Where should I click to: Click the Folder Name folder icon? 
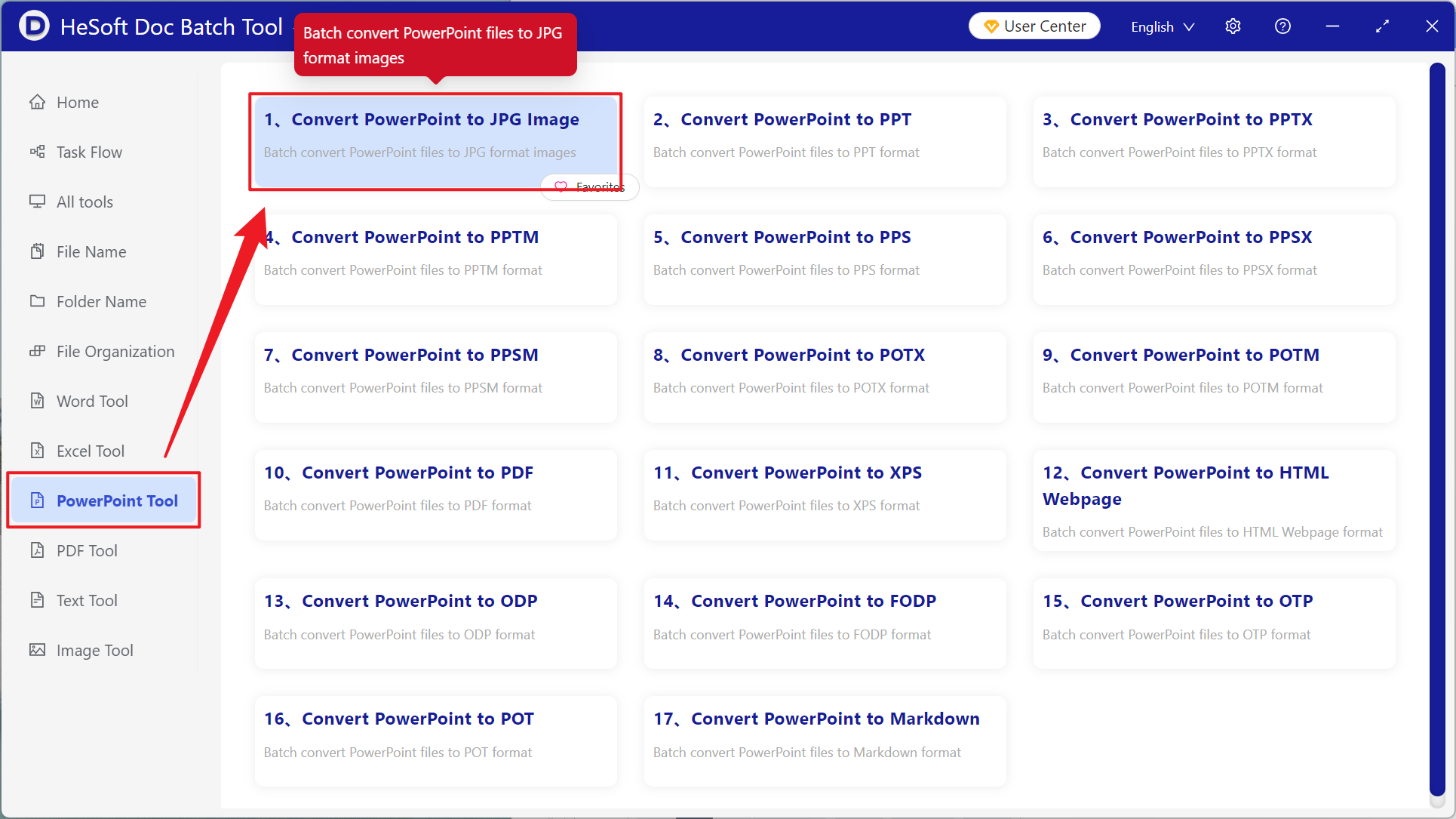click(37, 301)
